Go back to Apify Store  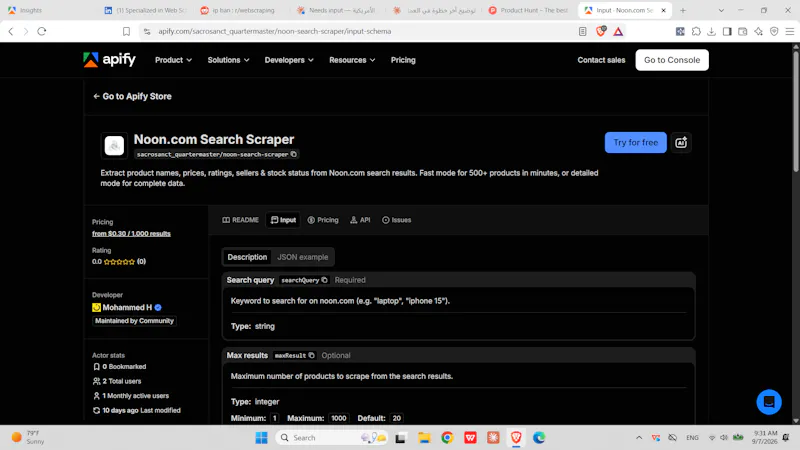pyautogui.click(x=132, y=96)
